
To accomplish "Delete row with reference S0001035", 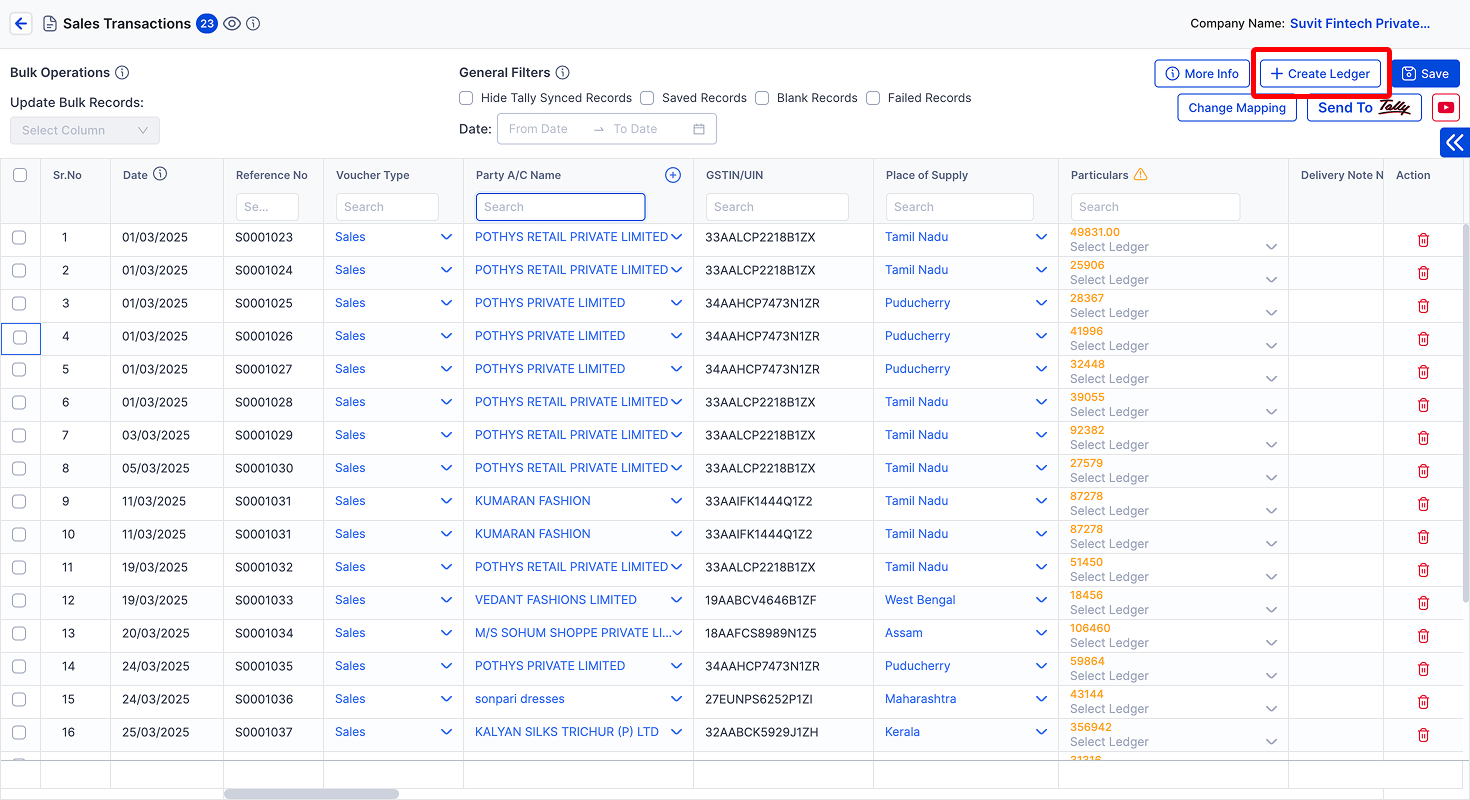I will tap(1423, 669).
